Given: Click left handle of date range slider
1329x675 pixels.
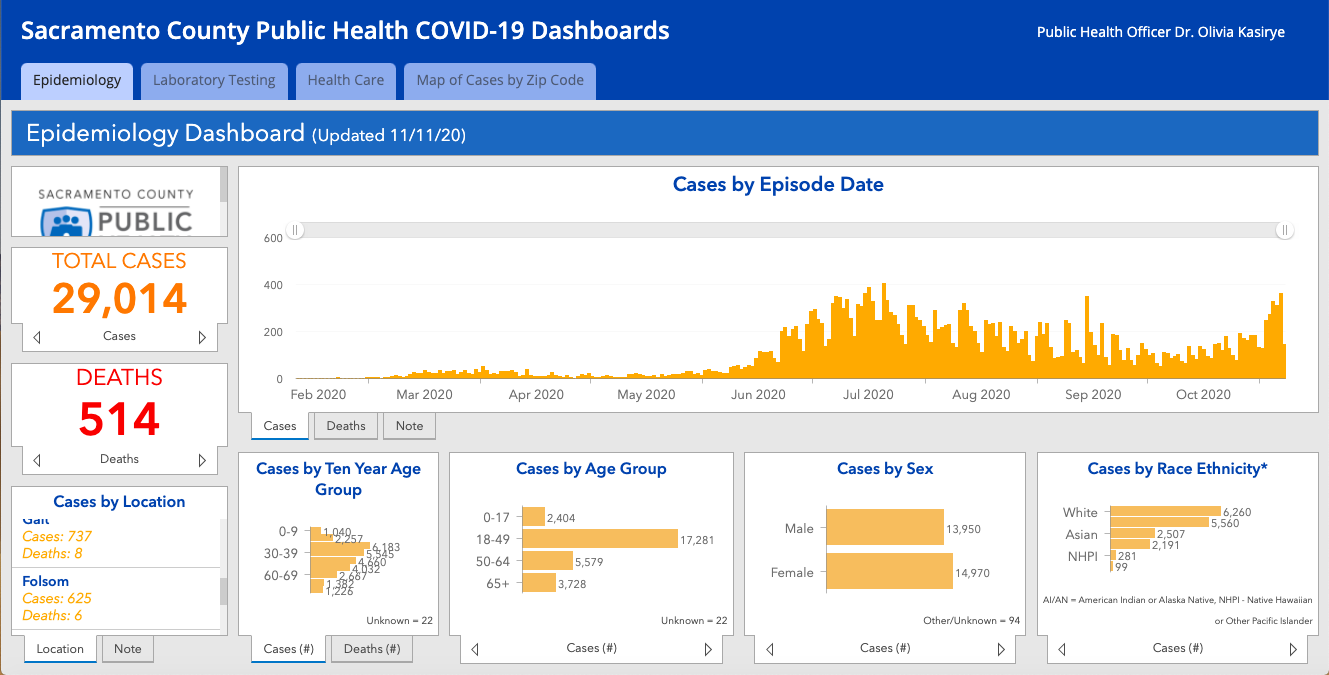Looking at the screenshot, I should pos(295,231).
